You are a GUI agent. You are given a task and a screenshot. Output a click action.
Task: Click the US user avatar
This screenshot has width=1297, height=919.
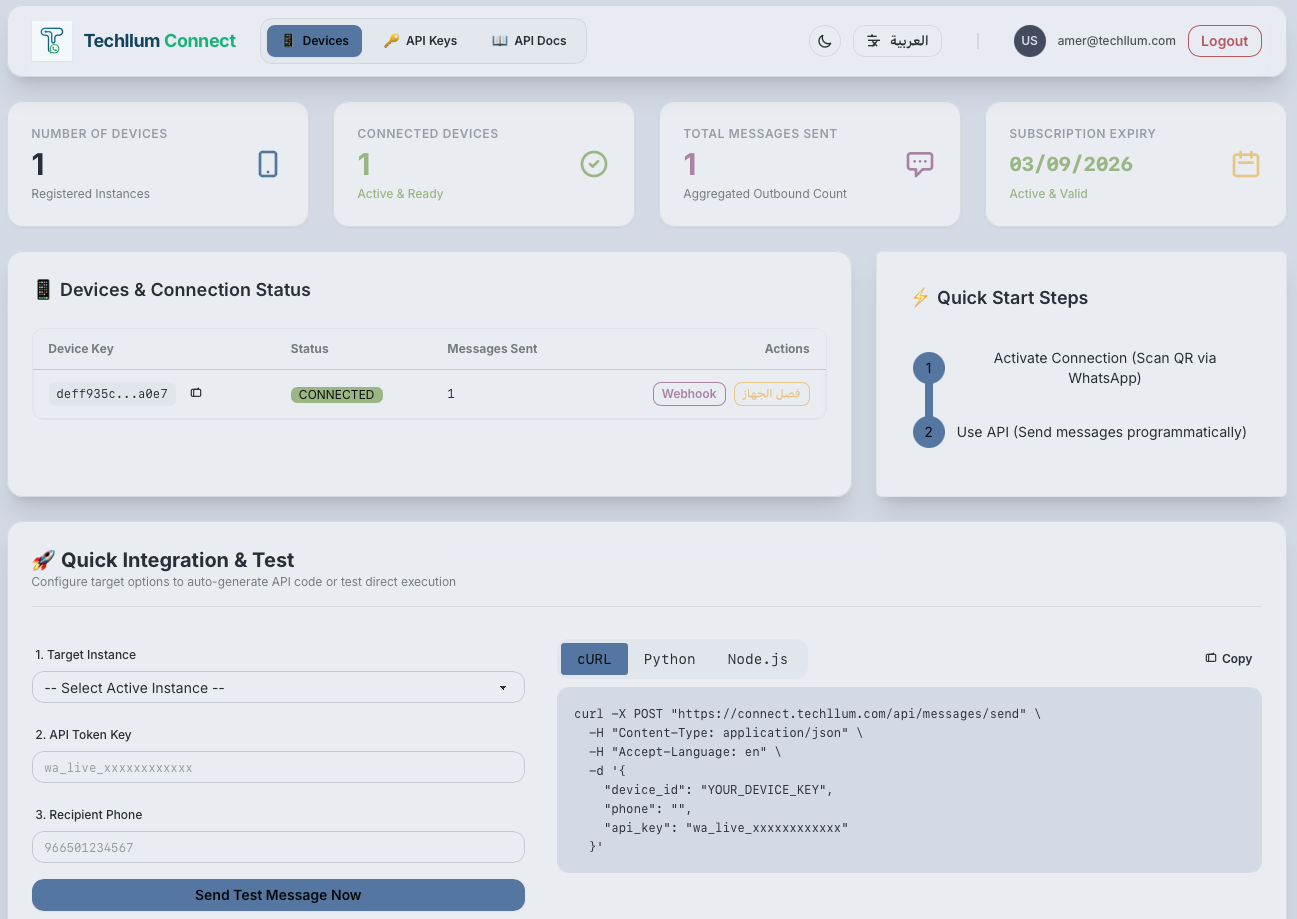click(1030, 41)
